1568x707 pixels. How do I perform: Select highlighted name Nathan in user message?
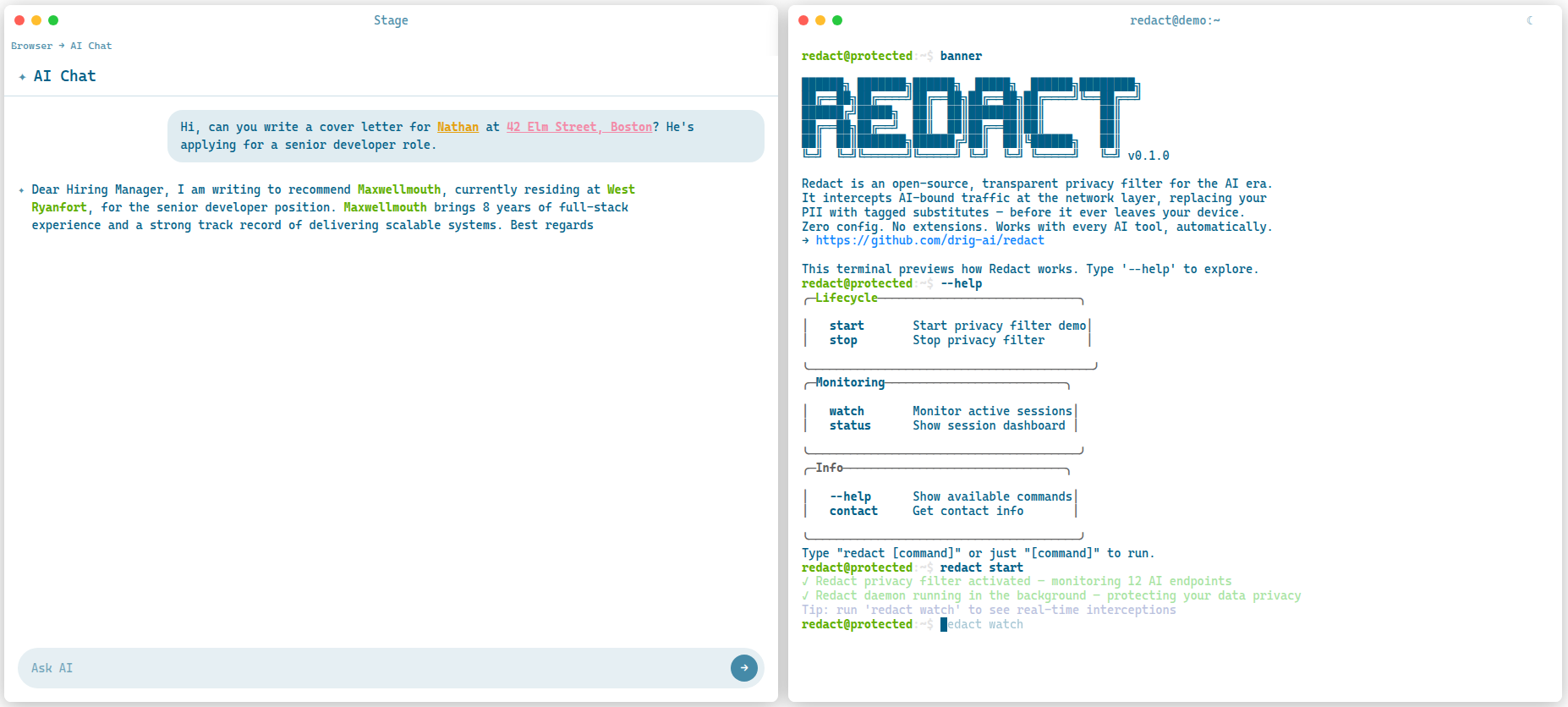click(x=458, y=127)
